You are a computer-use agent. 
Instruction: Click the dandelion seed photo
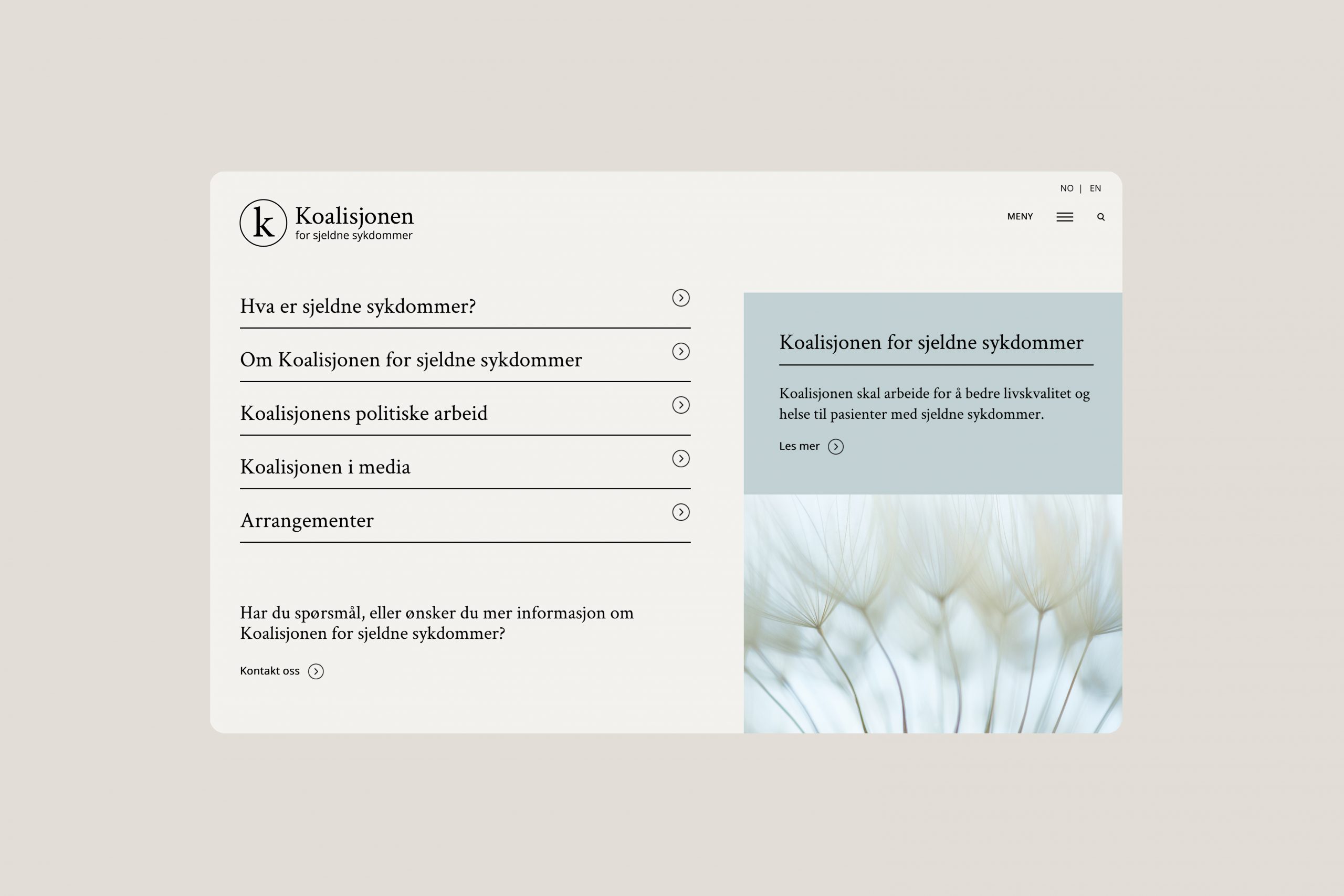coord(932,613)
